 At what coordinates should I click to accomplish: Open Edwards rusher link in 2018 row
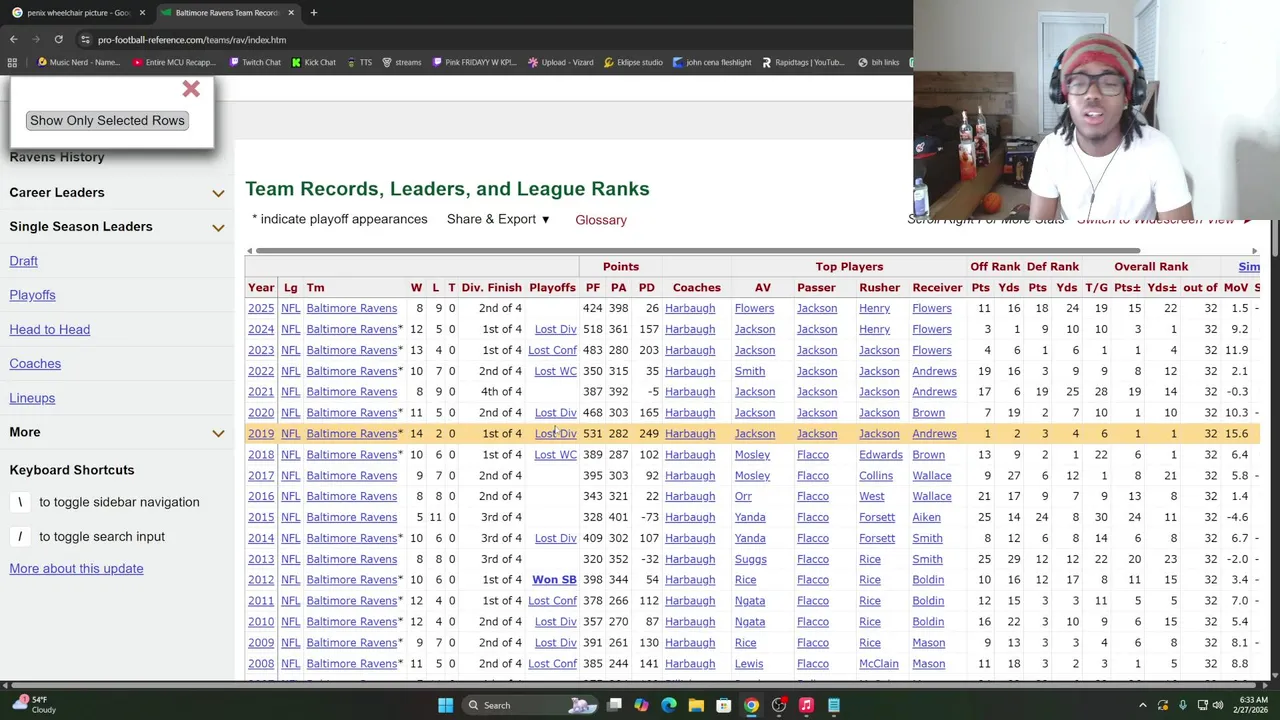(x=880, y=455)
